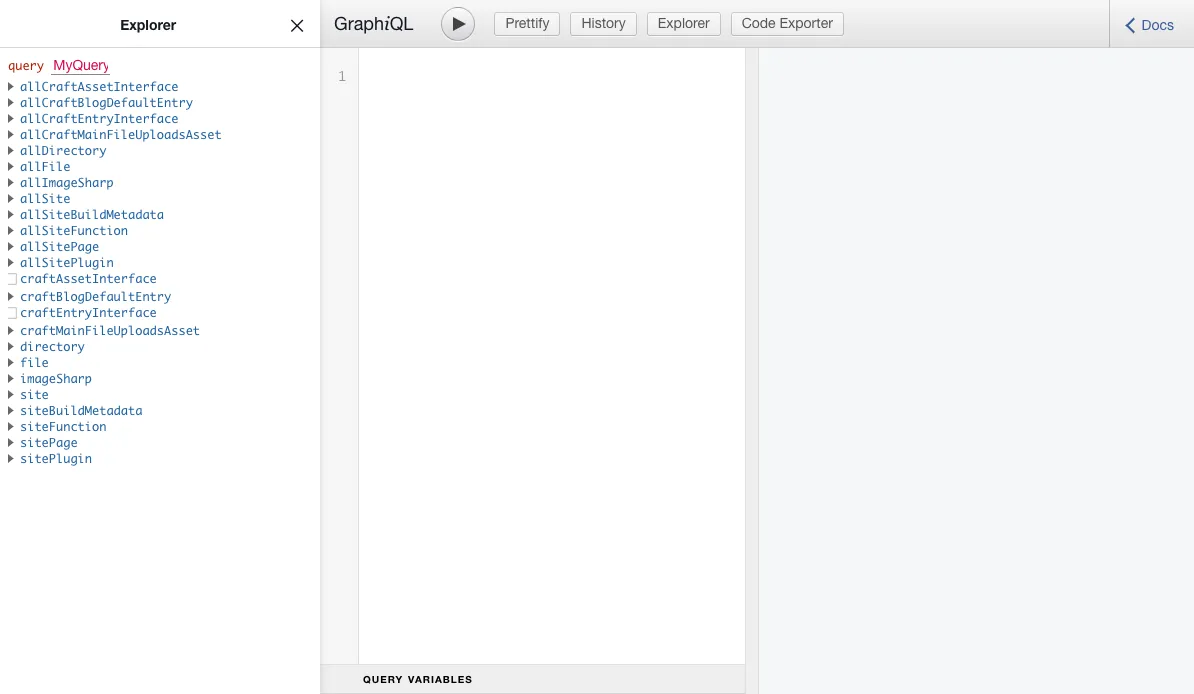Expand allSitePage arrow

[x=11, y=247]
